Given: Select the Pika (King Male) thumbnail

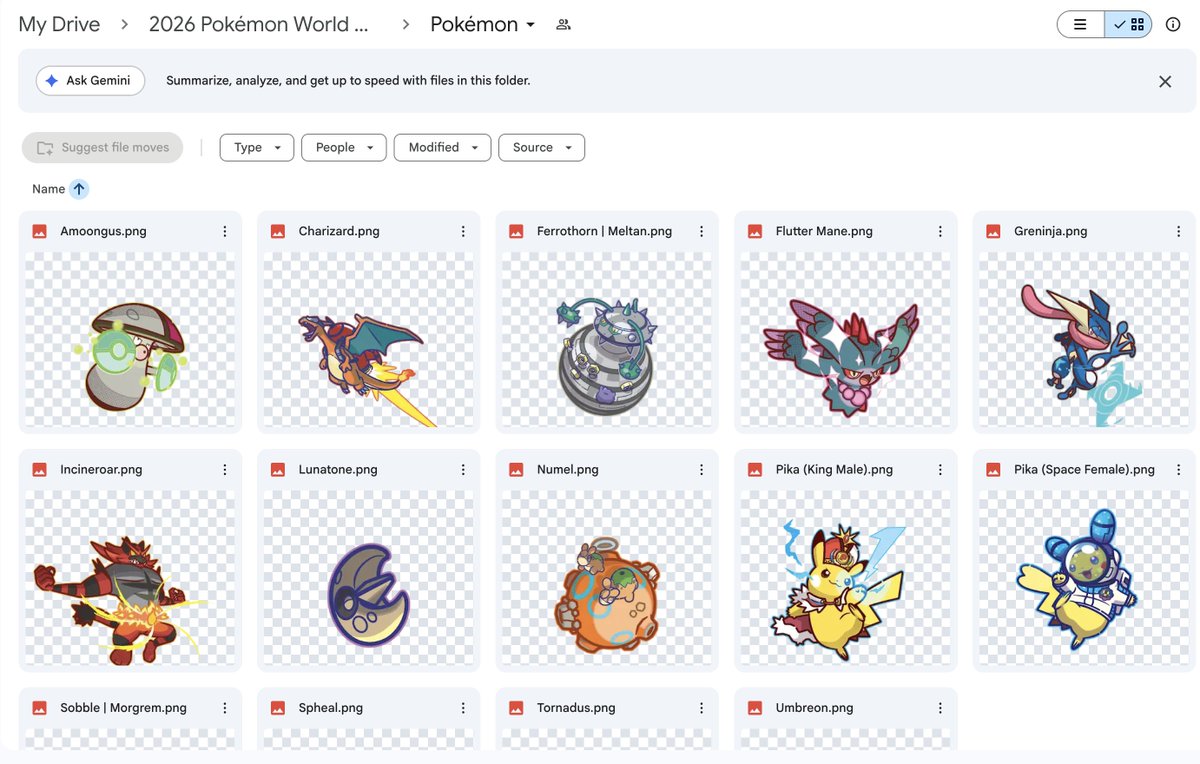Looking at the screenshot, I should coord(846,577).
